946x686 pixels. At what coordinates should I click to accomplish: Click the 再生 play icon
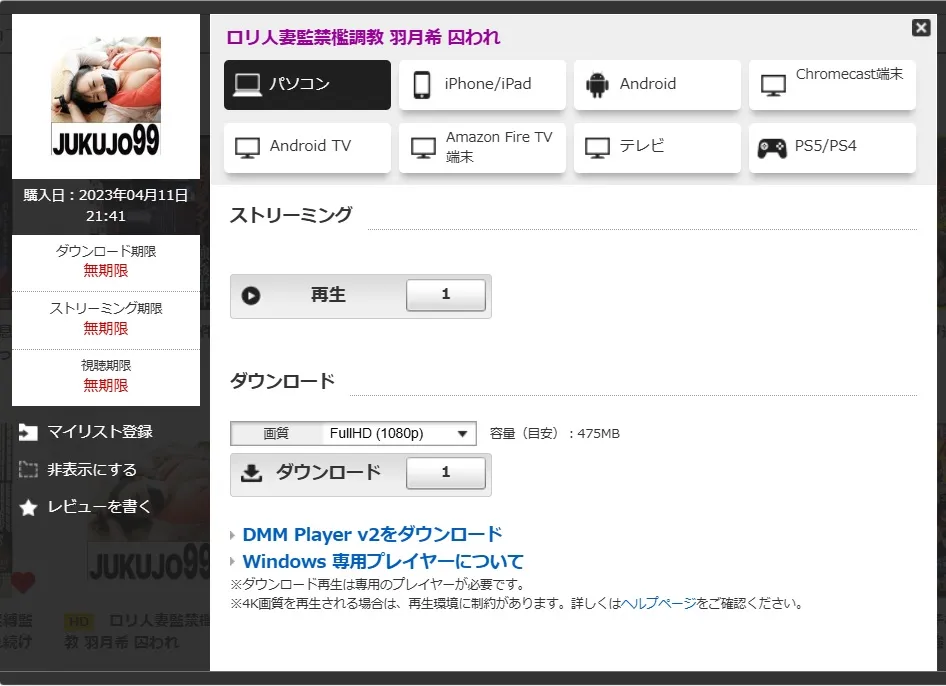(x=251, y=296)
